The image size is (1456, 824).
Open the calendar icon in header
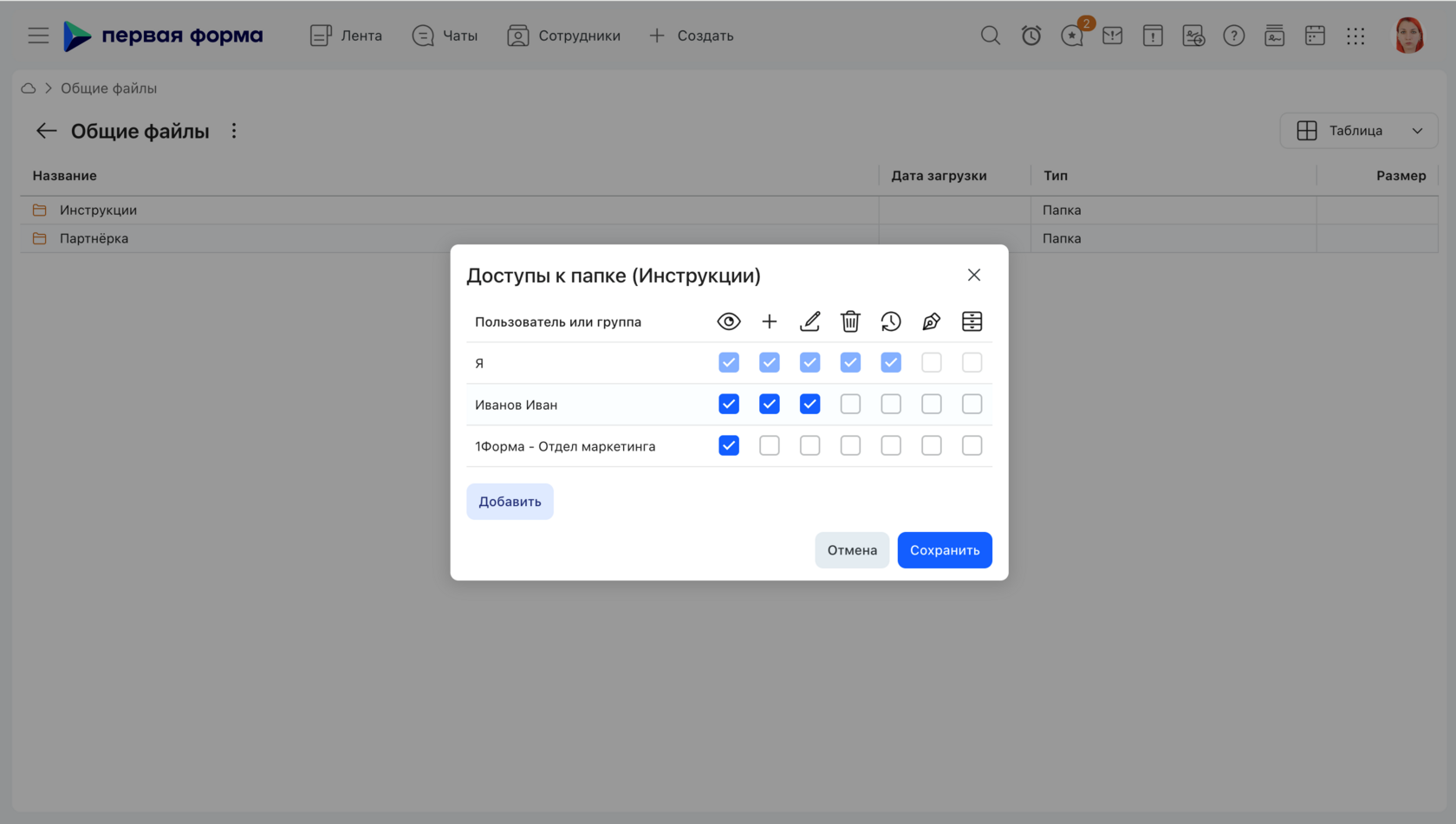pos(1315,36)
